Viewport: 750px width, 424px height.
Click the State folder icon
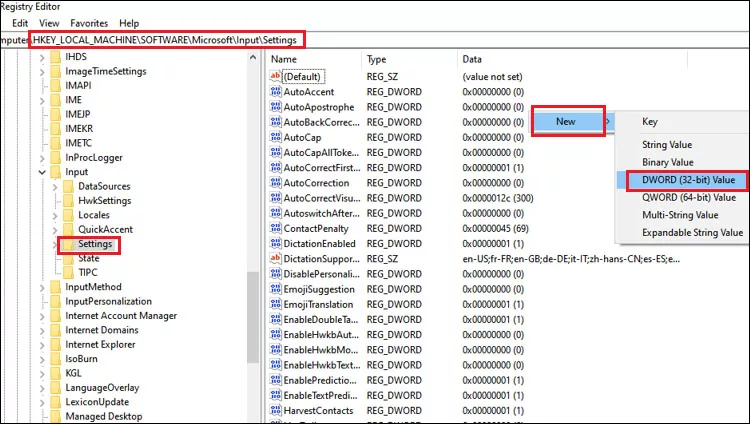point(69,258)
